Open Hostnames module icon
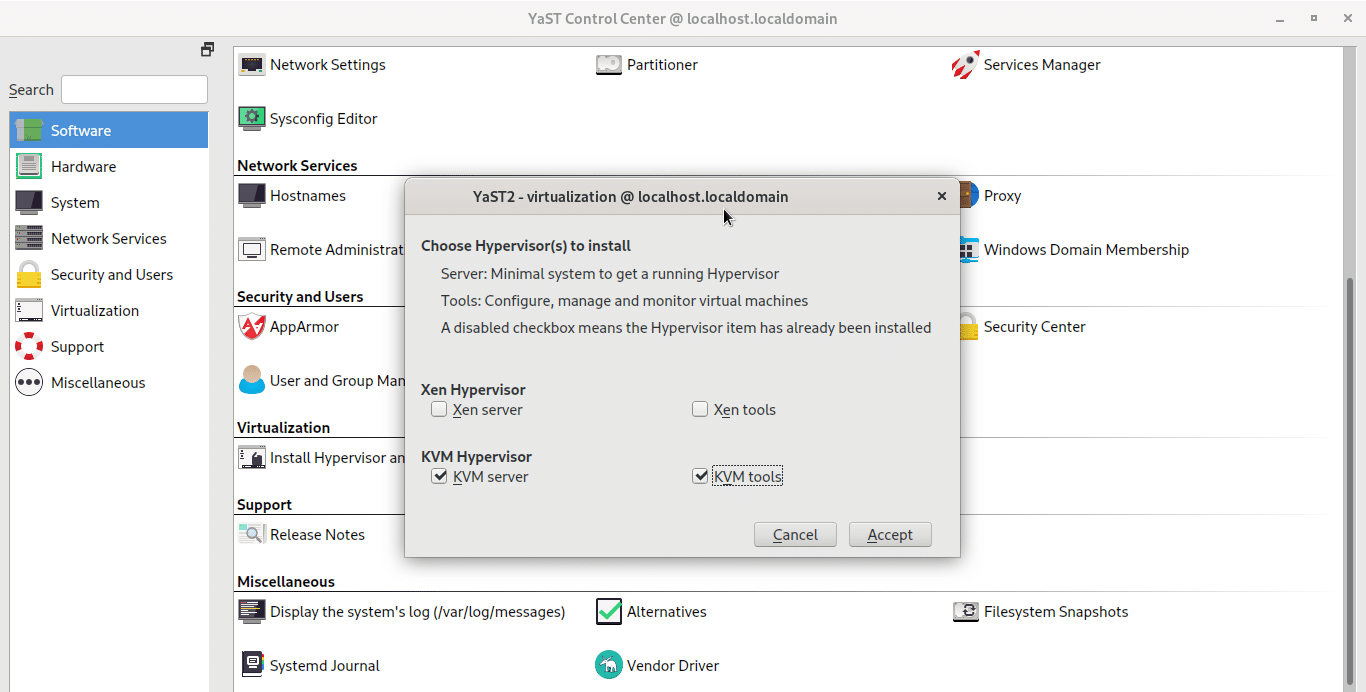 tap(252, 196)
